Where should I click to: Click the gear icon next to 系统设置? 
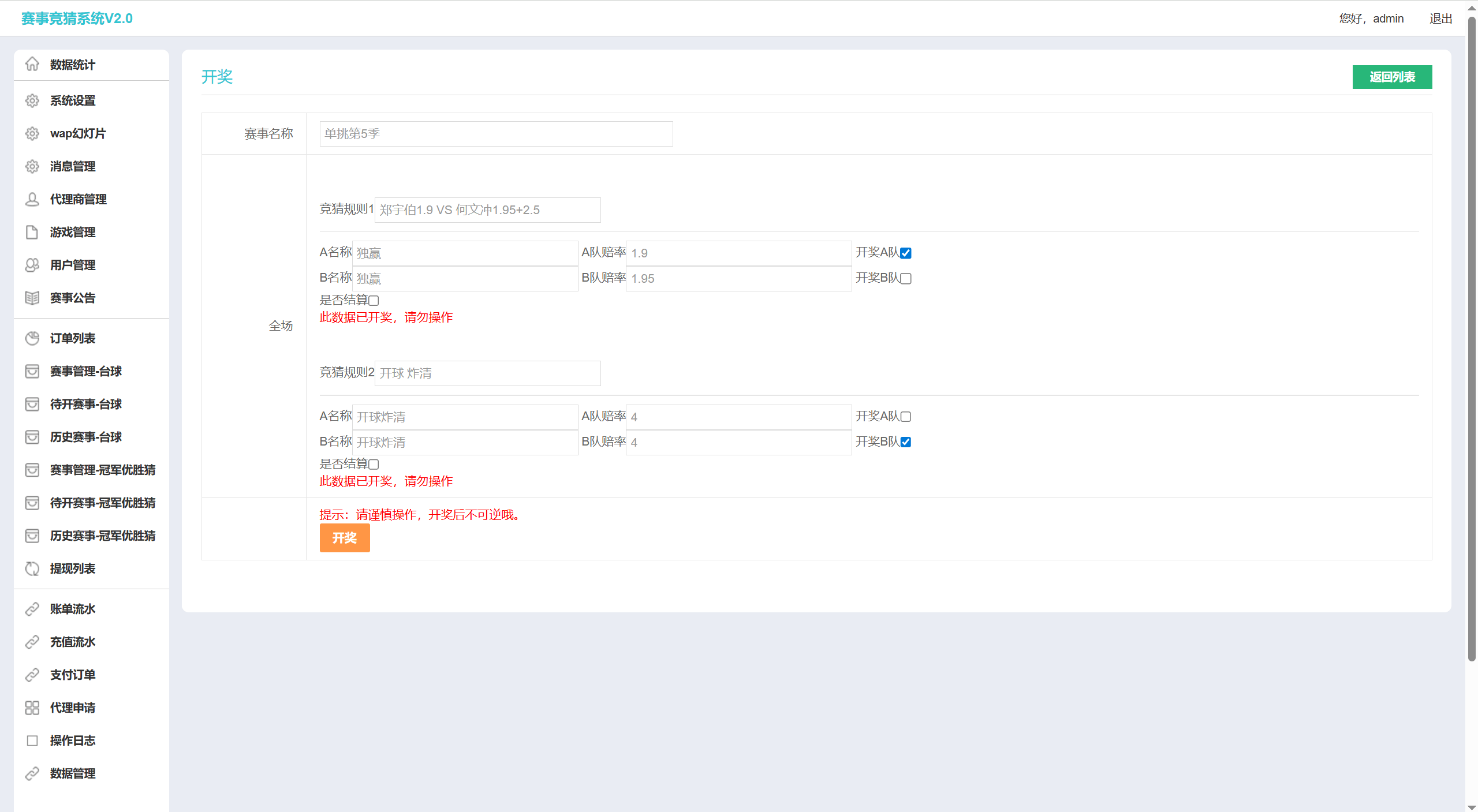32,100
